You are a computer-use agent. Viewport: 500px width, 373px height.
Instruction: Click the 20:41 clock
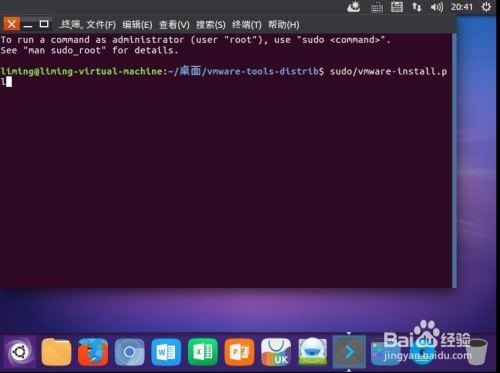pos(462,7)
